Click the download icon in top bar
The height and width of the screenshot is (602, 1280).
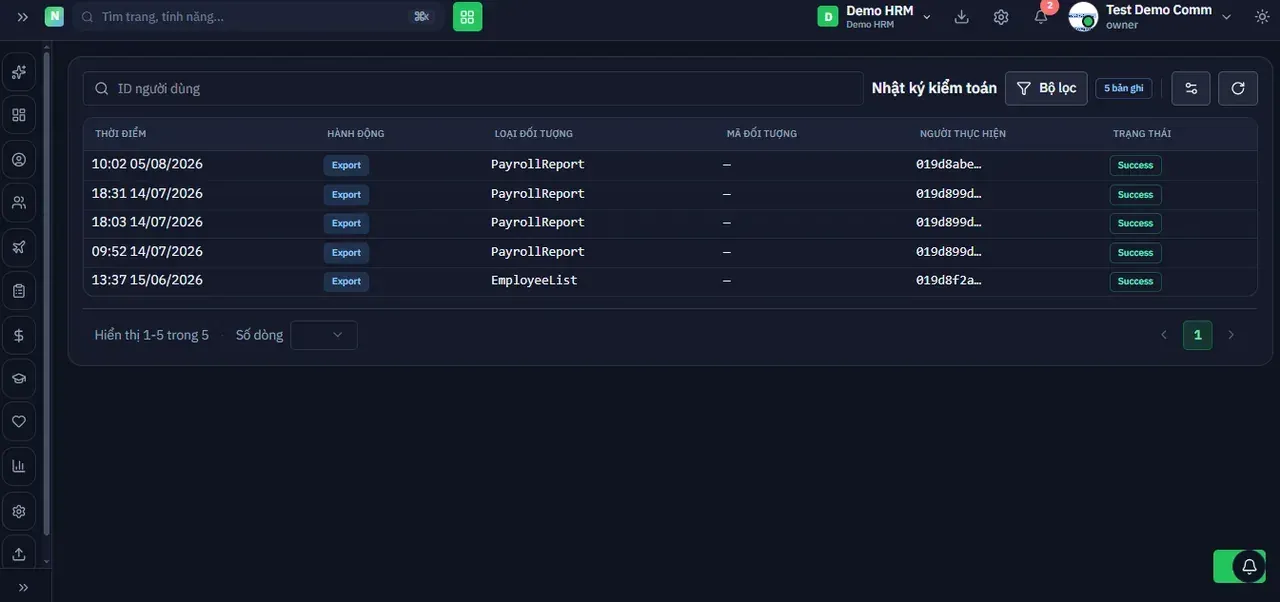point(961,17)
